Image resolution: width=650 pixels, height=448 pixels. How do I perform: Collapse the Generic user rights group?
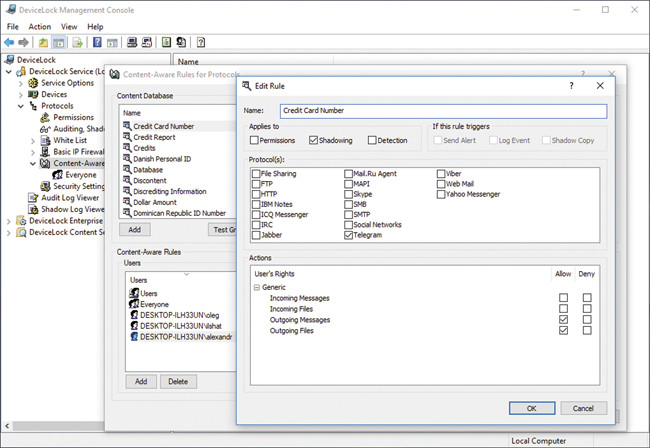click(x=256, y=287)
